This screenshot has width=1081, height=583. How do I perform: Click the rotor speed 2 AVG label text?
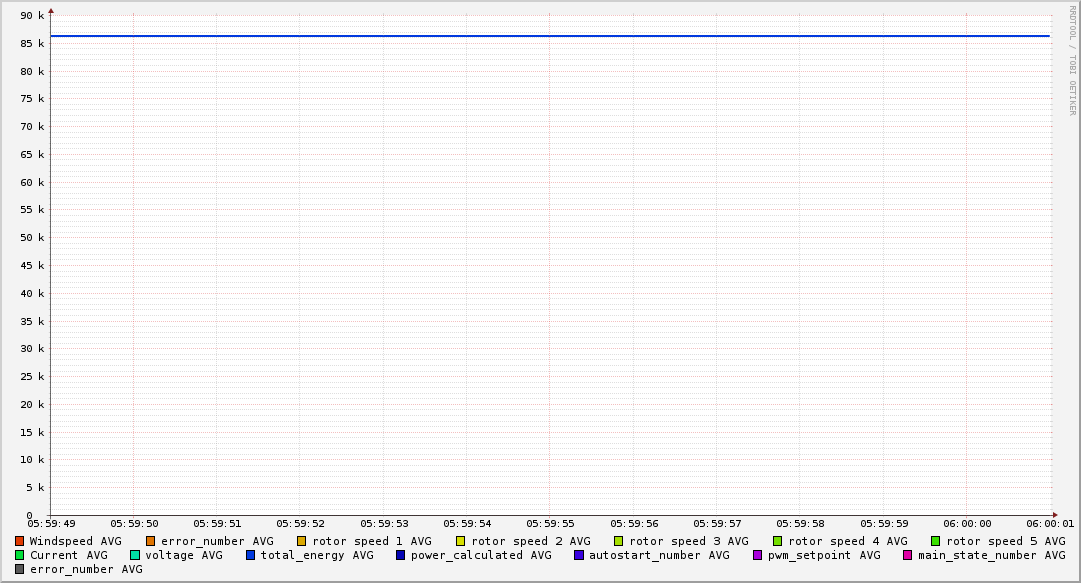point(531,541)
